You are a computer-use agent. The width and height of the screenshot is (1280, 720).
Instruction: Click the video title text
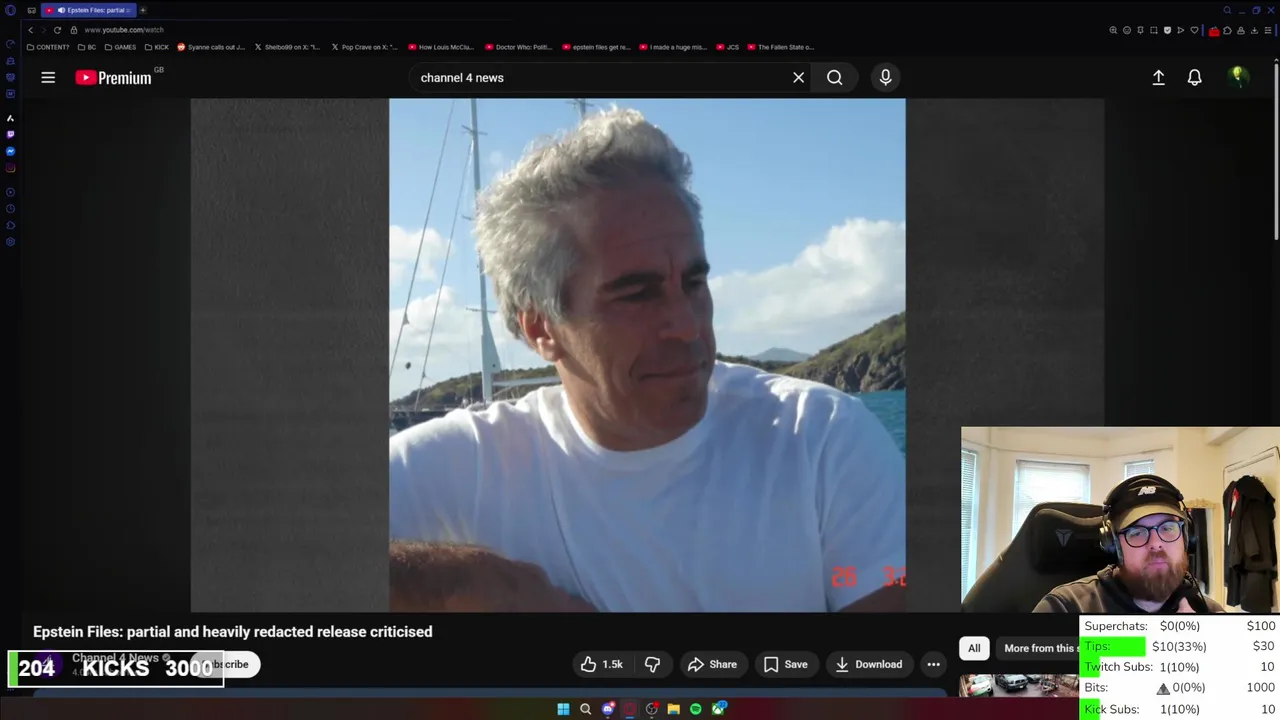pyautogui.click(x=233, y=632)
